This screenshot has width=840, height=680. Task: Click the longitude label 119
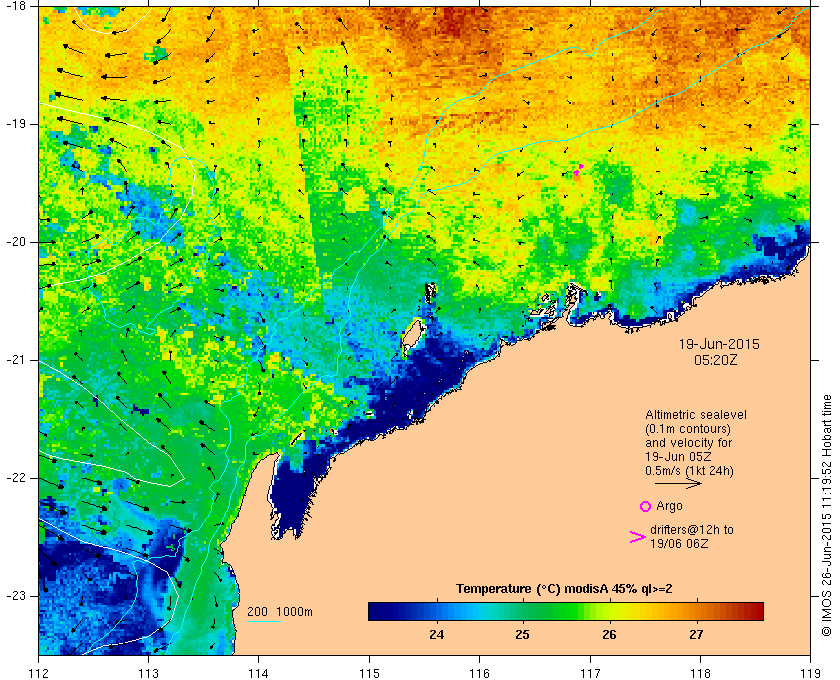pyautogui.click(x=810, y=673)
